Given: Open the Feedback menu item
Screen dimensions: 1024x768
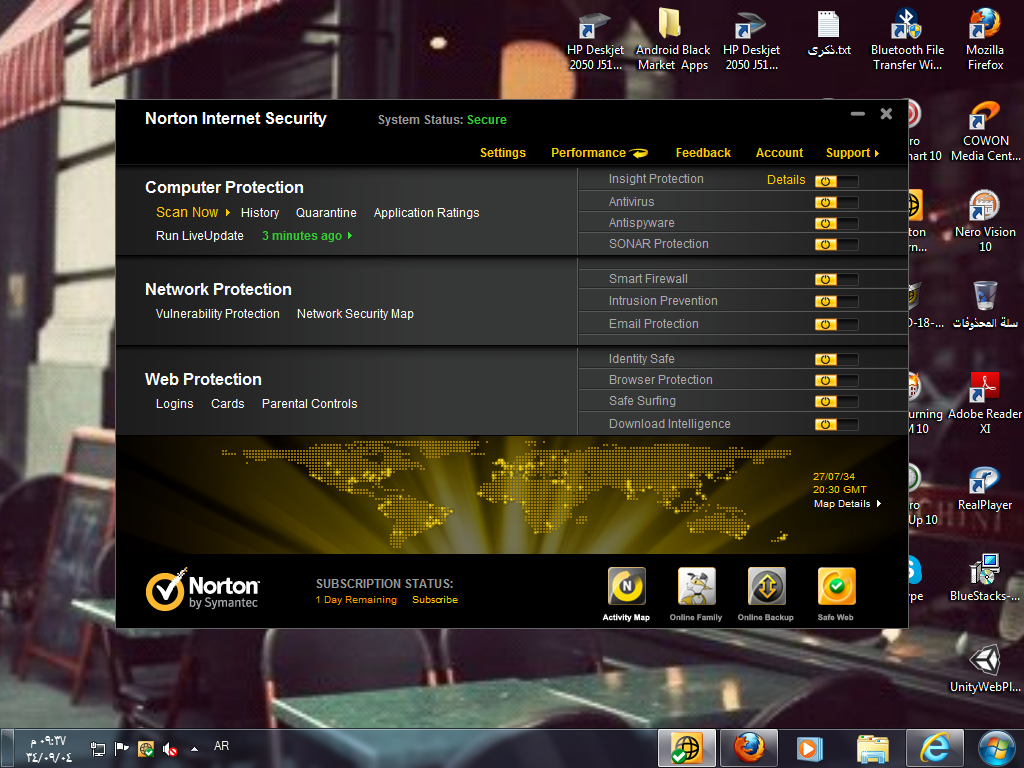Looking at the screenshot, I should tap(703, 153).
